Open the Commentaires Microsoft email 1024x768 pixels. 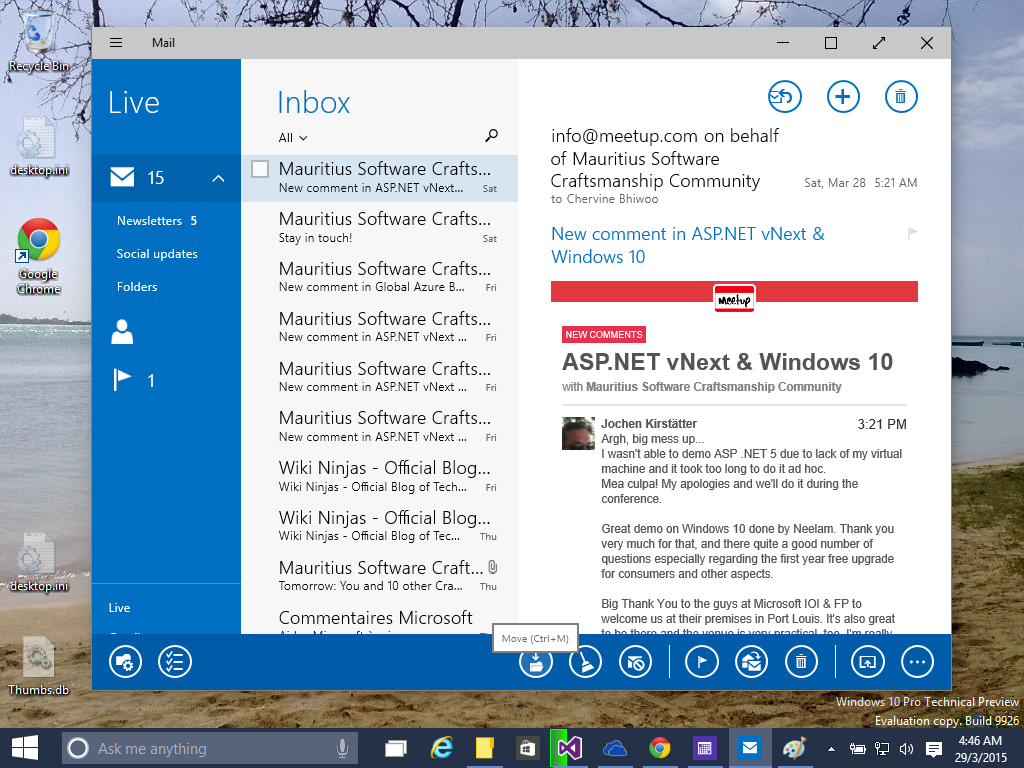click(379, 620)
